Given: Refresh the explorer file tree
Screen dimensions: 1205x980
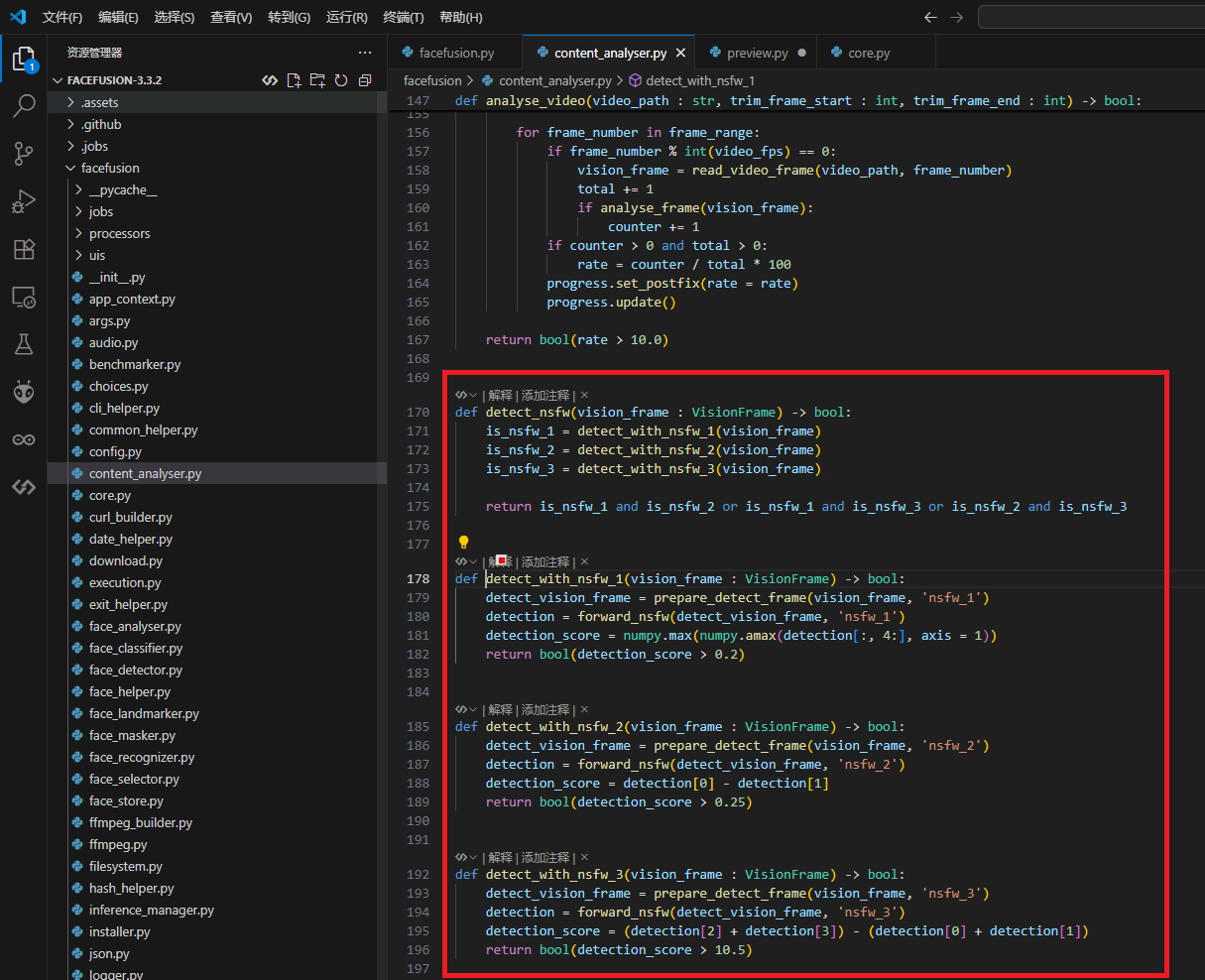Looking at the screenshot, I should click(x=341, y=80).
